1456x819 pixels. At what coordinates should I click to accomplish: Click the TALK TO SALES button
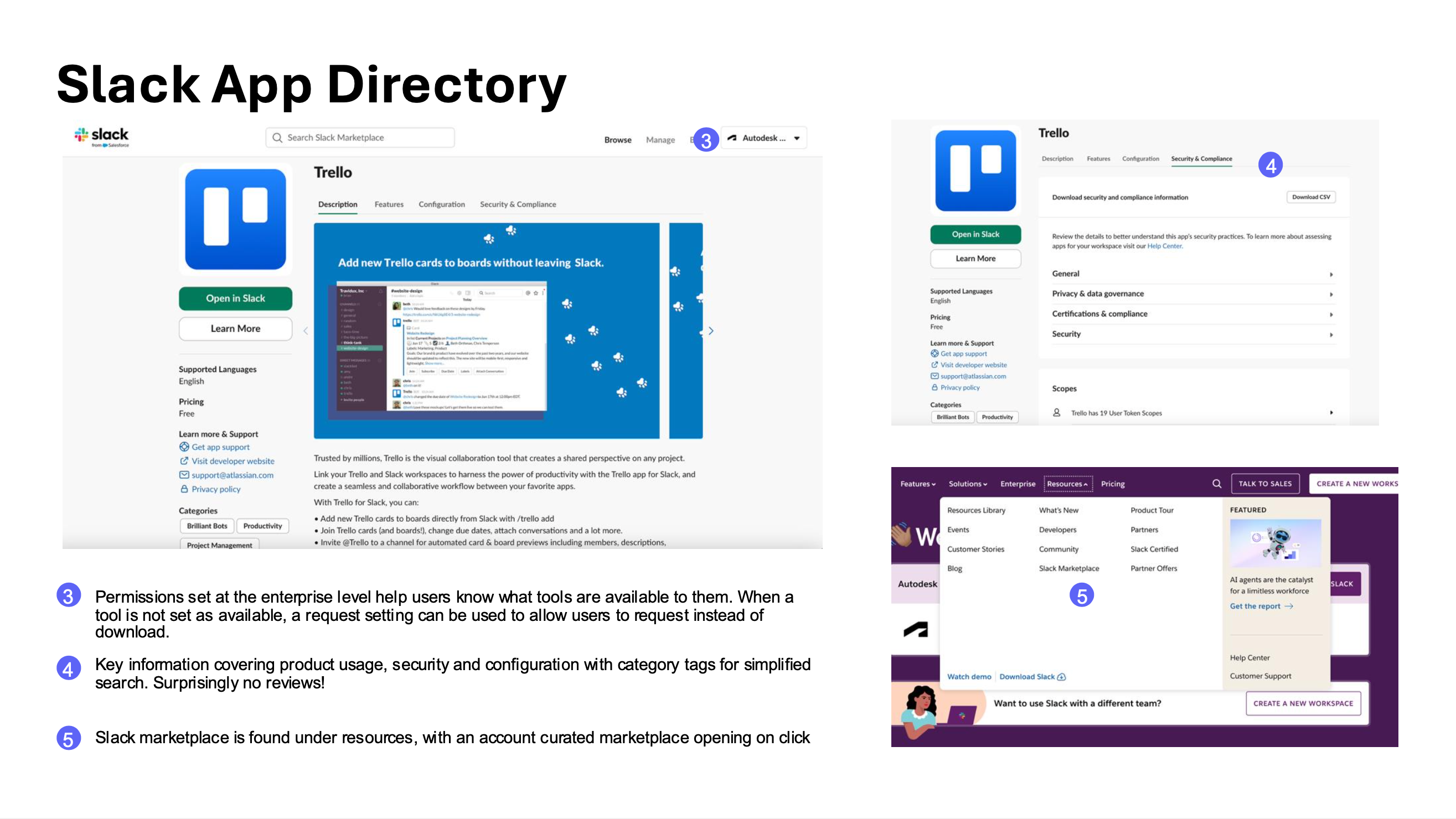[x=1265, y=484]
